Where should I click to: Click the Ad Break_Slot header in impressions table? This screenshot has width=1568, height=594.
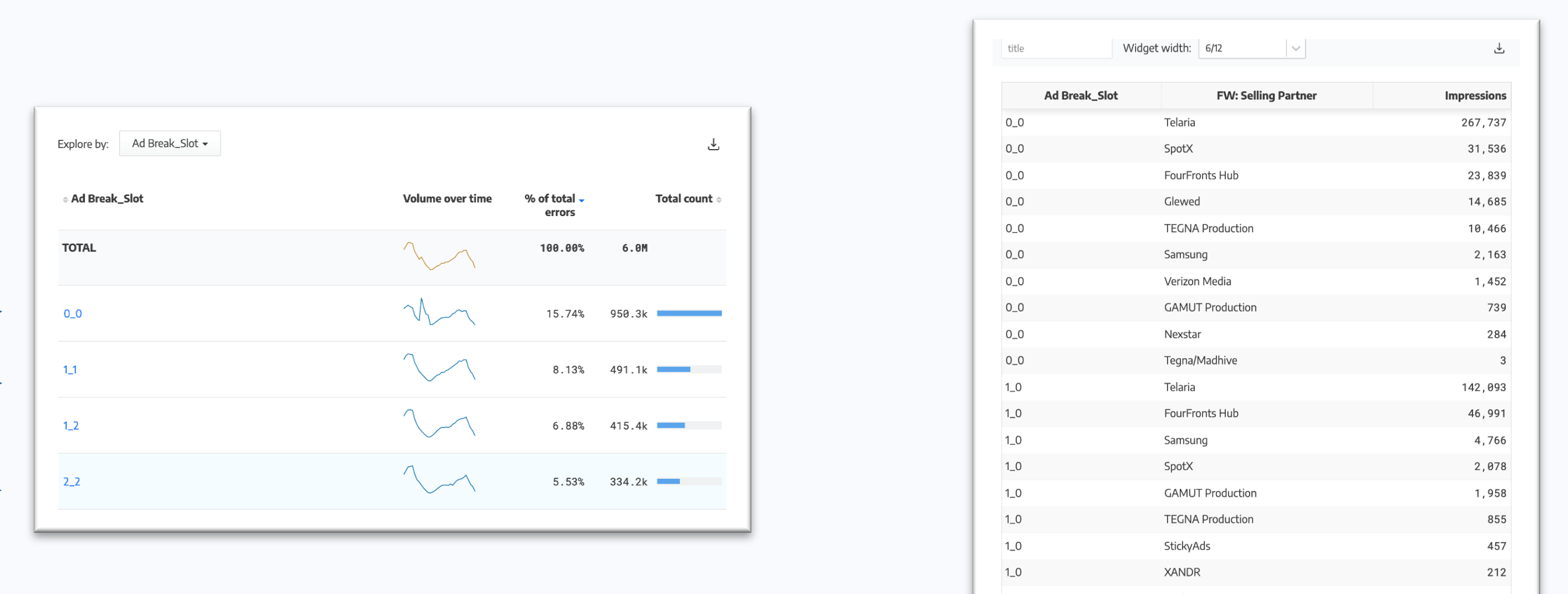(x=1080, y=96)
